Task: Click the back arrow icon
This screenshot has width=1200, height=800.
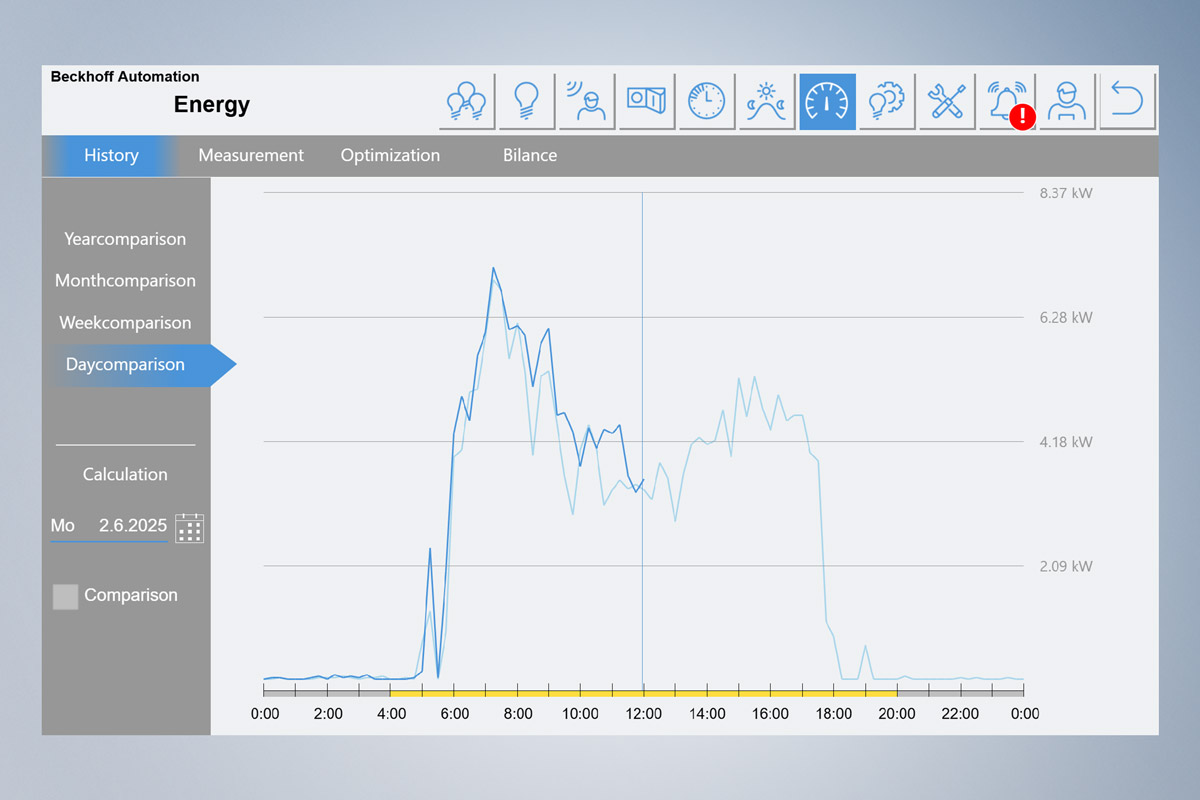Action: click(1127, 100)
